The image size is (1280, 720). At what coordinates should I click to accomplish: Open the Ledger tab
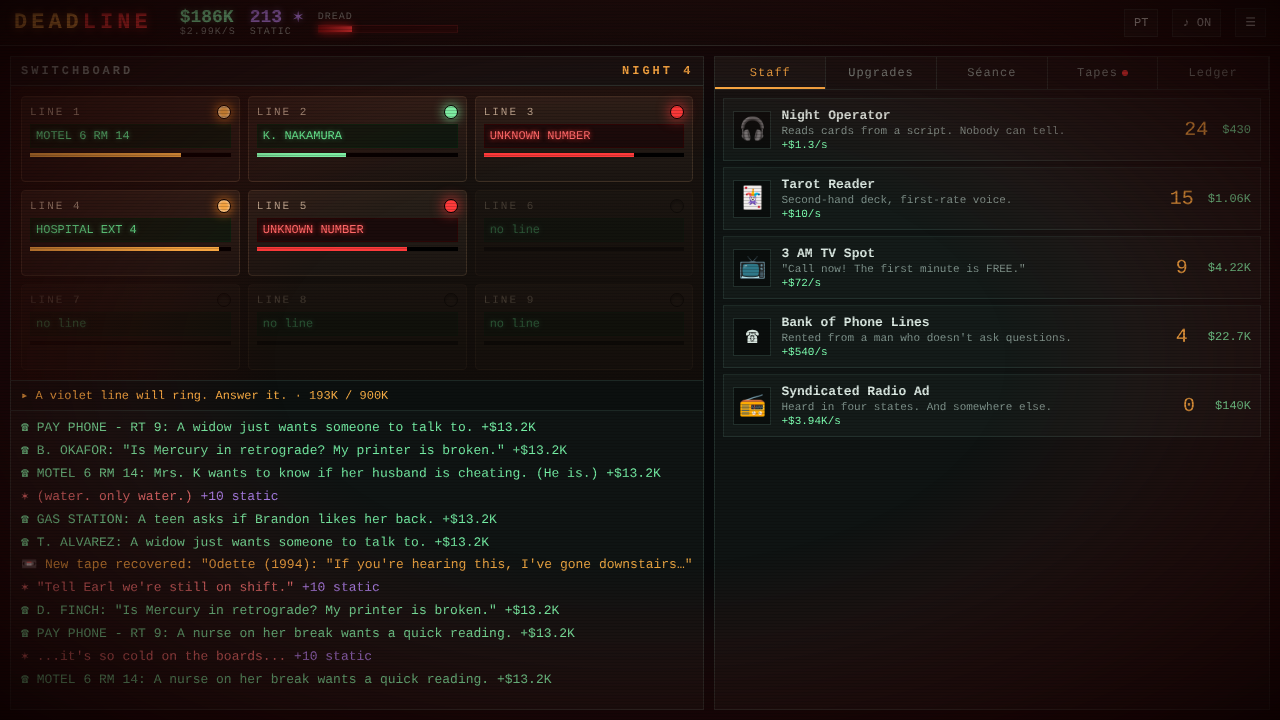(1213, 73)
